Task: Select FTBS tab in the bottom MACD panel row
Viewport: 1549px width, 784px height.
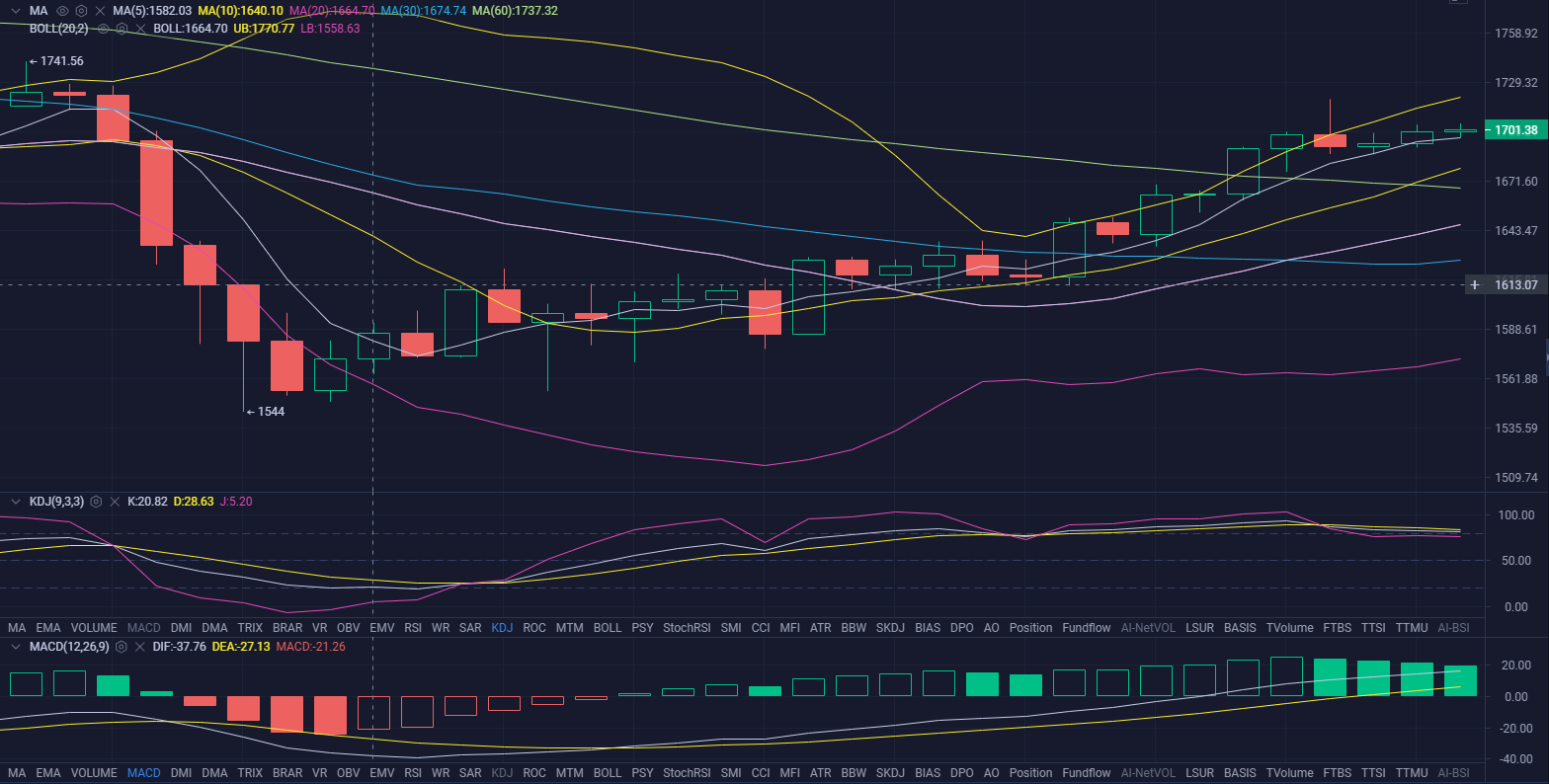Action: 1337,773
